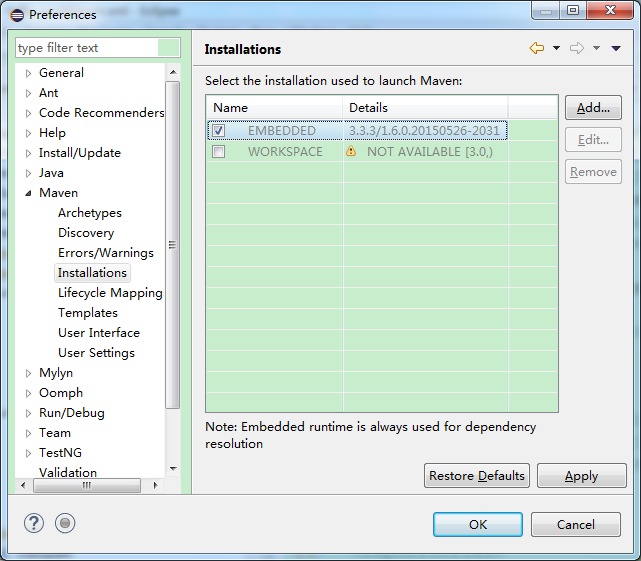This screenshot has height=561, width=641.
Task: Click the 3.3.3/1.6.0.20150526-2031 details cell
Action: coord(424,131)
